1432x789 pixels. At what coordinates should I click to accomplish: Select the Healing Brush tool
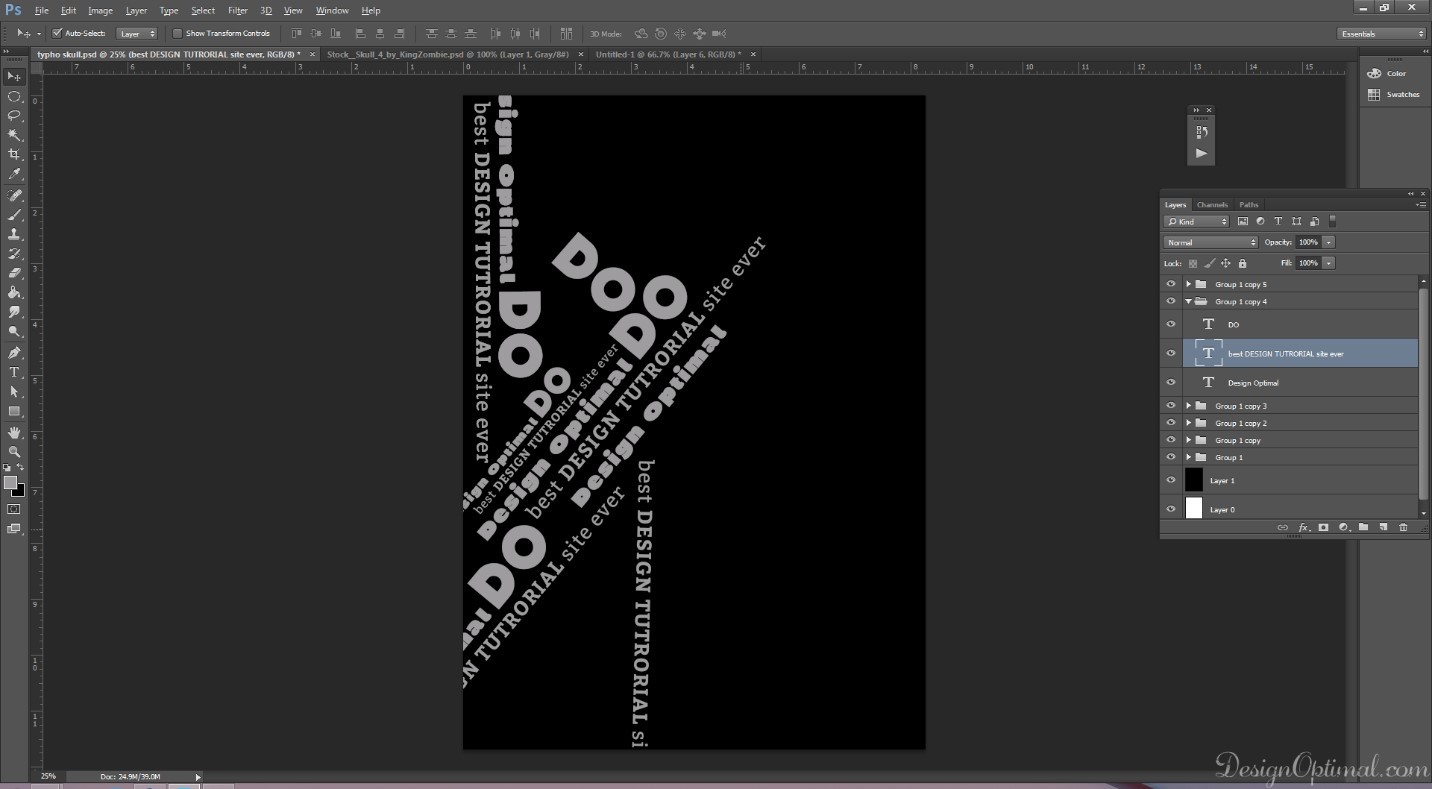pos(14,196)
